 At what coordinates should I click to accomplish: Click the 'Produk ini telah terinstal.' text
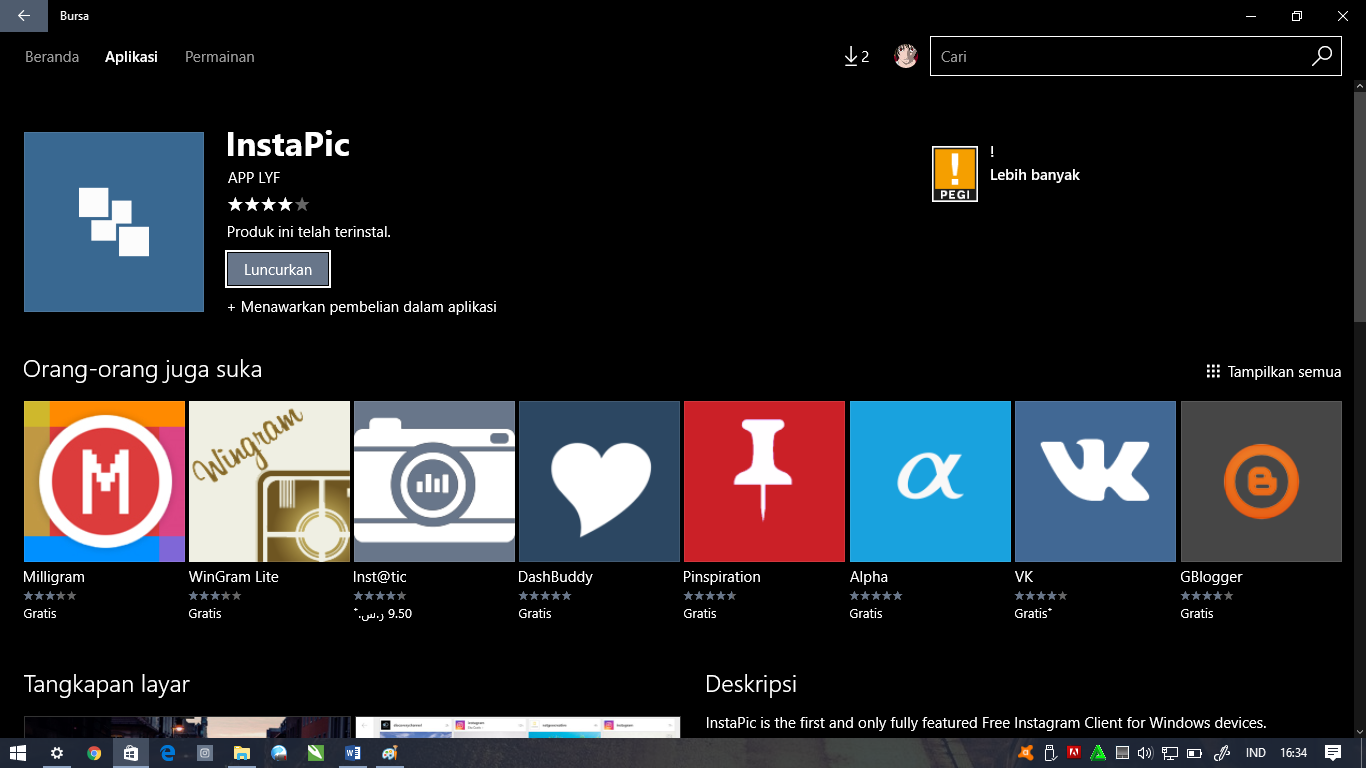coord(309,232)
